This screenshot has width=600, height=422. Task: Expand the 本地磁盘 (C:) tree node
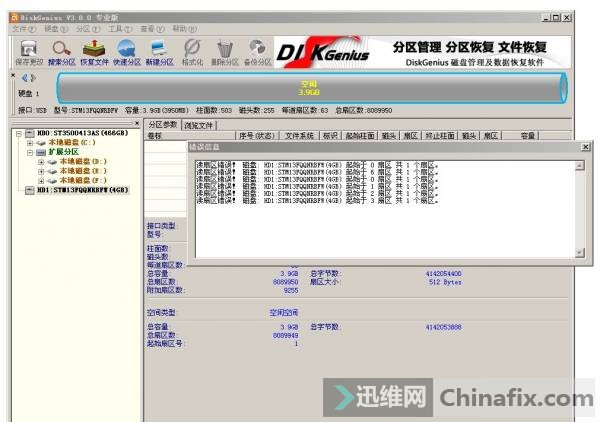click(x=30, y=143)
